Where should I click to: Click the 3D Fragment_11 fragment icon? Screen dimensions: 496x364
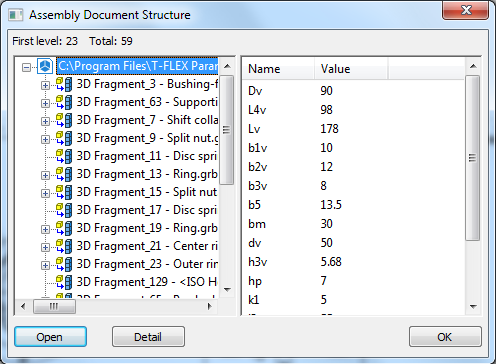(64, 156)
